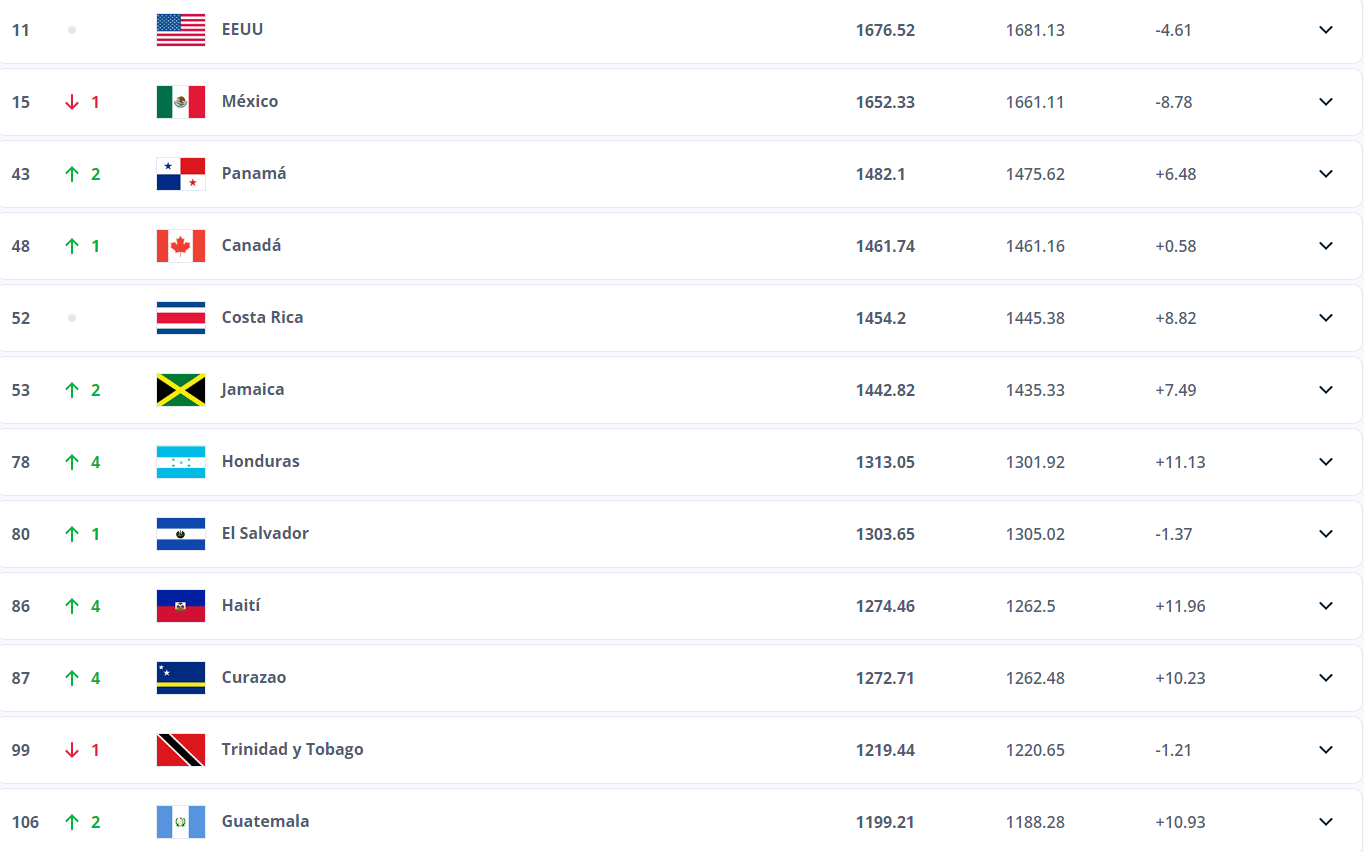This screenshot has width=1364, height=852.
Task: Expand the Guatemala row details chevron
Action: 1326,822
